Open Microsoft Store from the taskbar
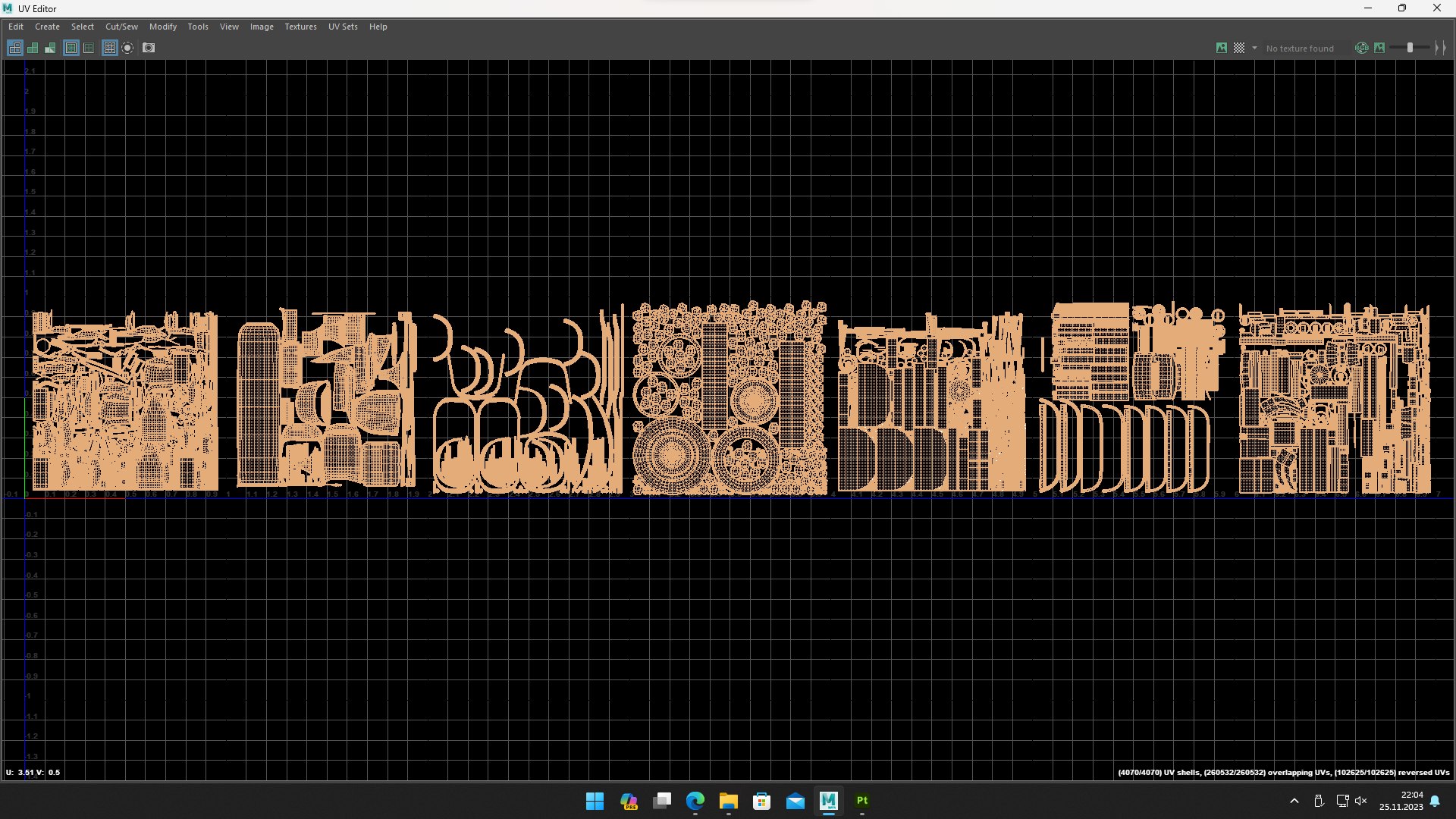1456x819 pixels. point(762,801)
